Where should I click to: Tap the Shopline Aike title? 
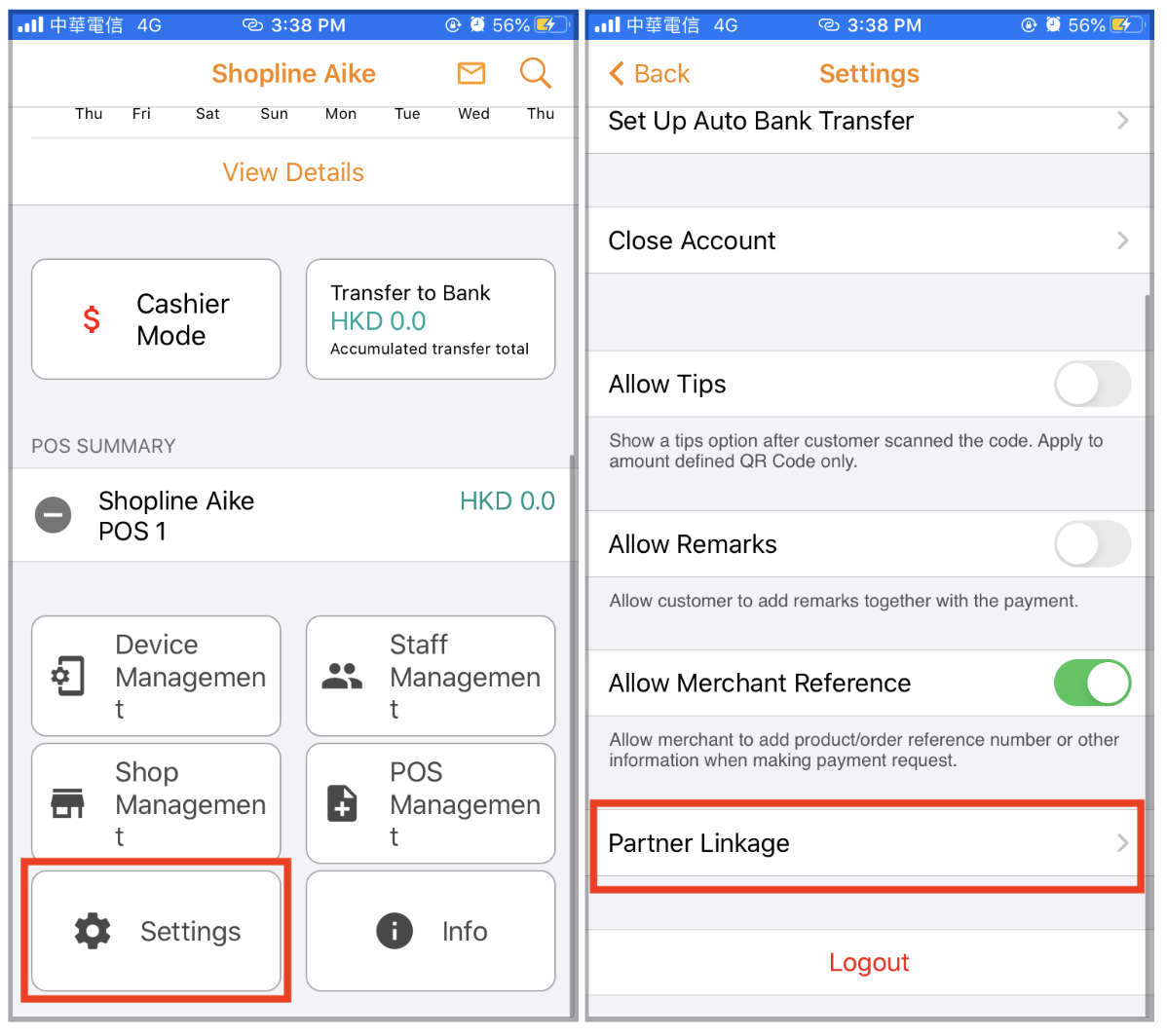click(x=293, y=74)
